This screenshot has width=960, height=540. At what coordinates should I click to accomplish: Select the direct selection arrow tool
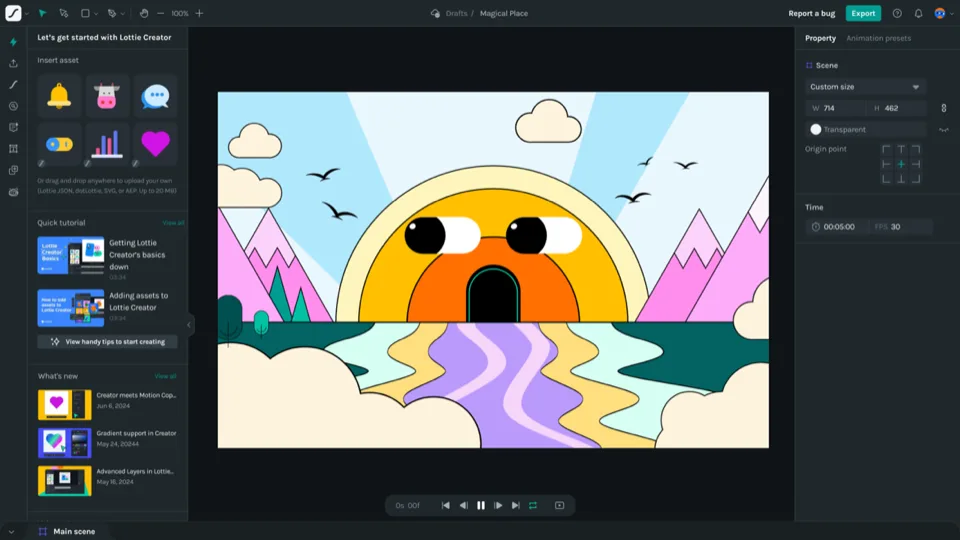64,13
